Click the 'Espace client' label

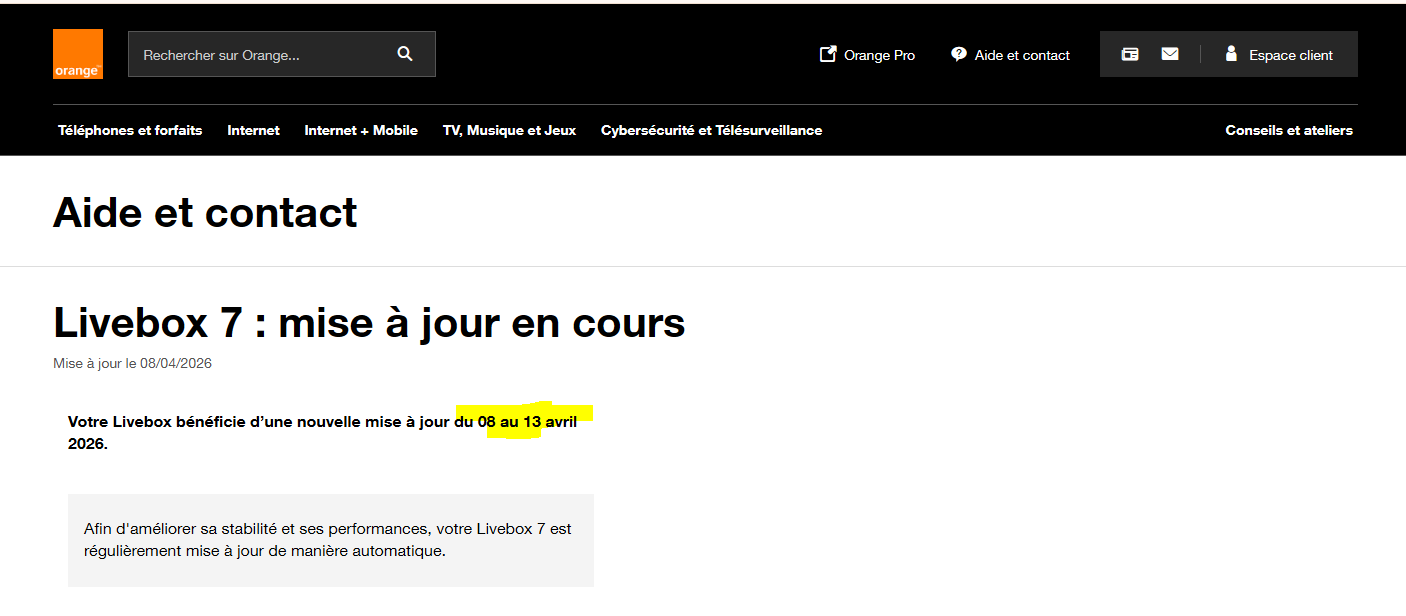[1290, 55]
